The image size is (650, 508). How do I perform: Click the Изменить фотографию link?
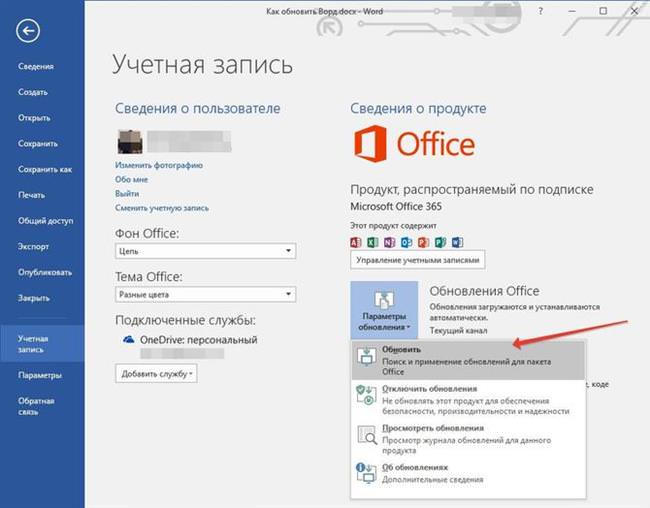tap(159, 165)
